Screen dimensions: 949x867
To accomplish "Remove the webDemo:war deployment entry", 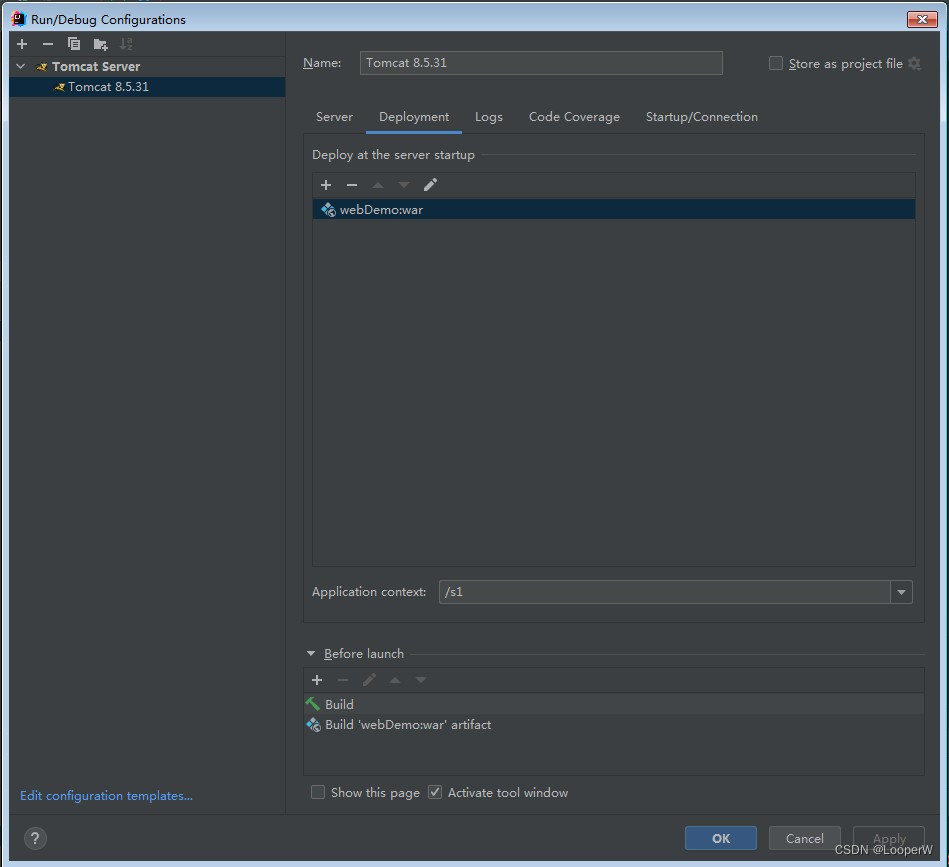I will click(x=352, y=185).
